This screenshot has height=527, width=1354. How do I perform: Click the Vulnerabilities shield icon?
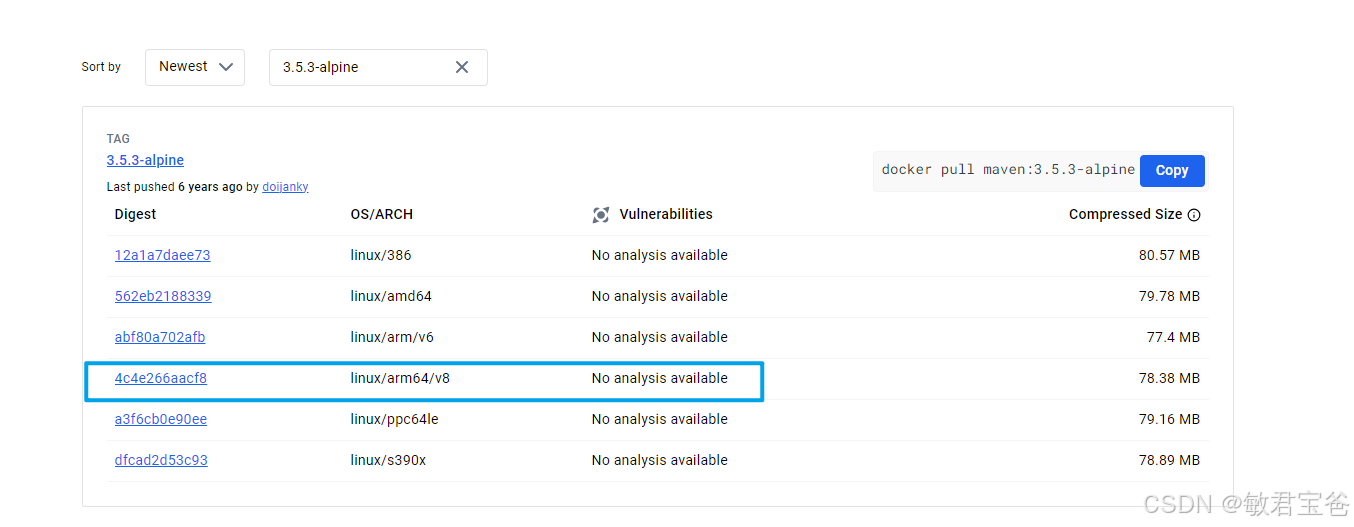pos(601,215)
